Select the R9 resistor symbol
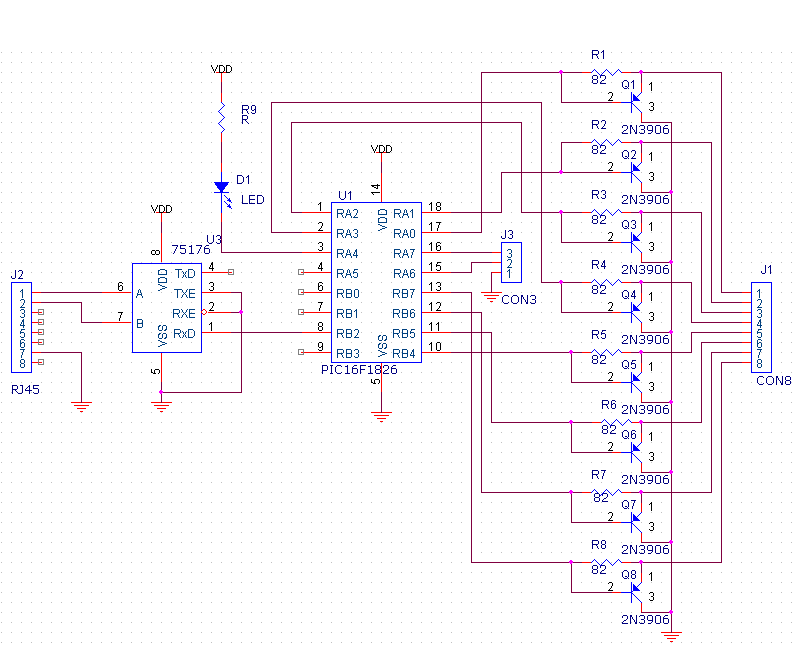 tap(221, 117)
